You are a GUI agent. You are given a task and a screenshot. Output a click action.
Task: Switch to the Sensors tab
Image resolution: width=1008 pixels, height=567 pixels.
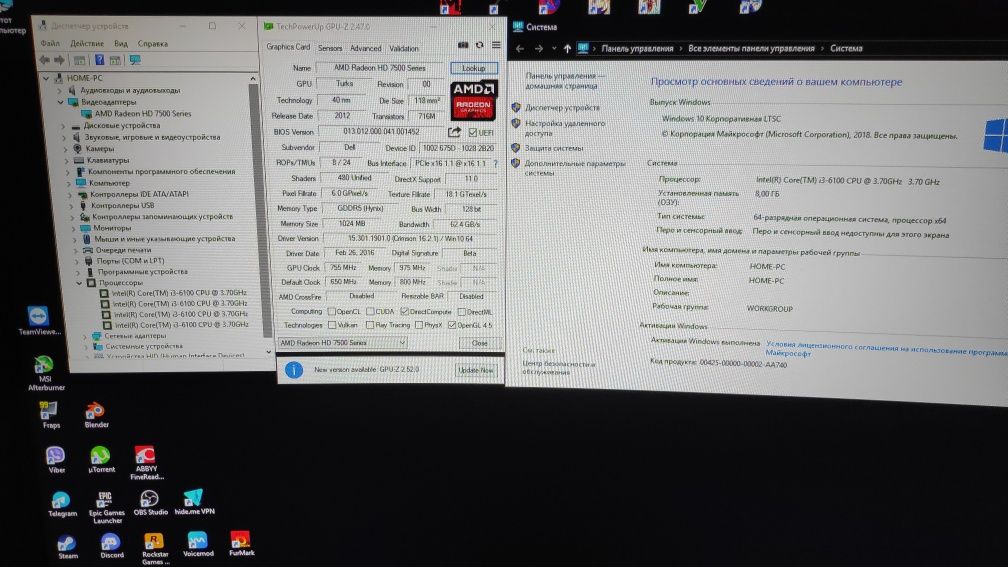pos(330,48)
